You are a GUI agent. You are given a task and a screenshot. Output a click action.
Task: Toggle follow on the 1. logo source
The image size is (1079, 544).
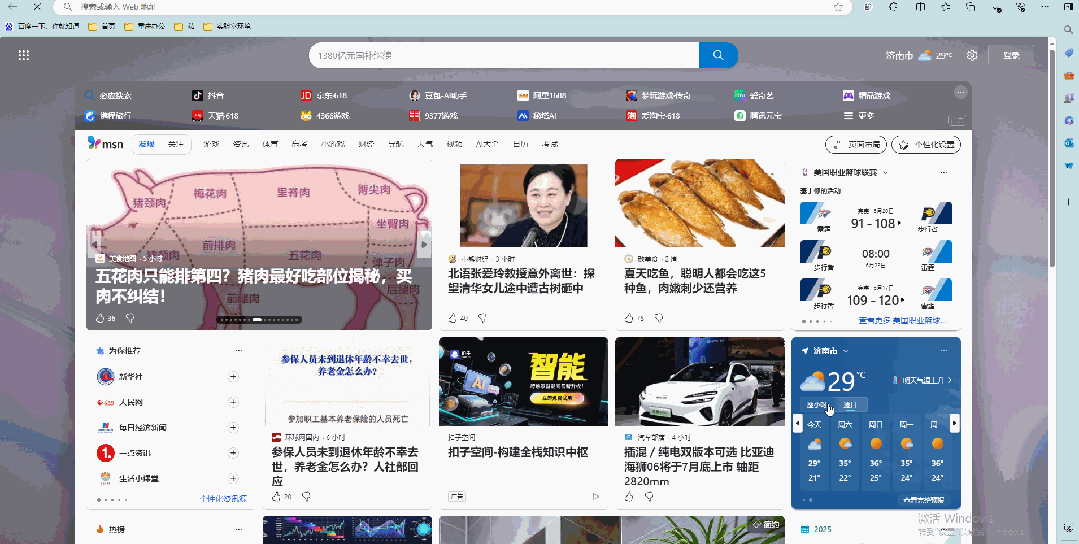click(233, 453)
